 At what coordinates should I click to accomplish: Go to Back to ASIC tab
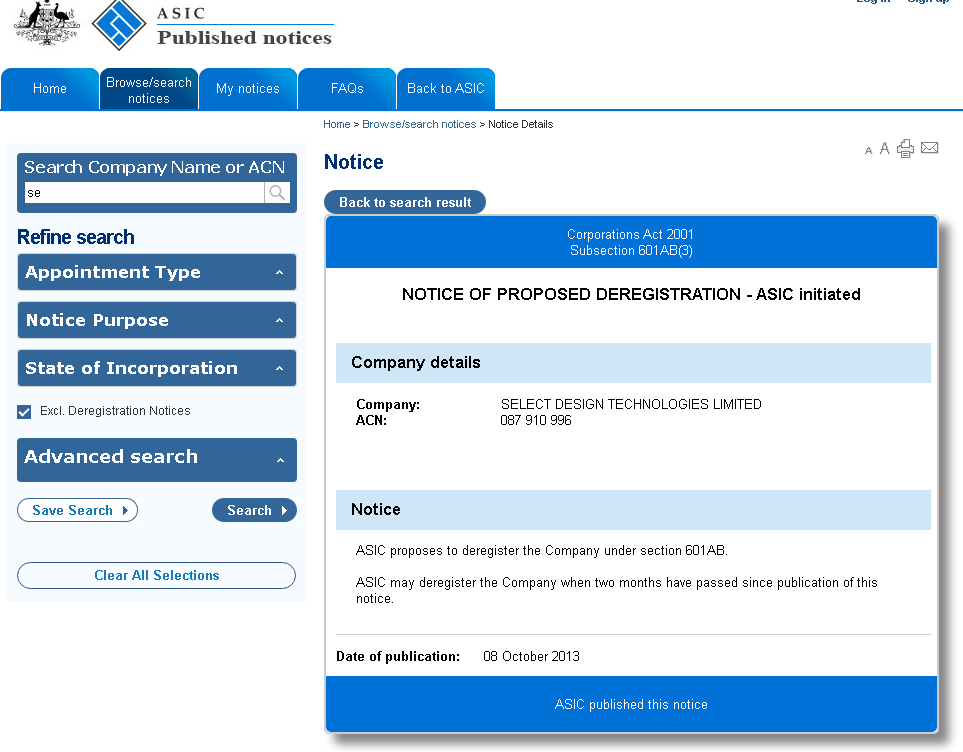coord(446,89)
